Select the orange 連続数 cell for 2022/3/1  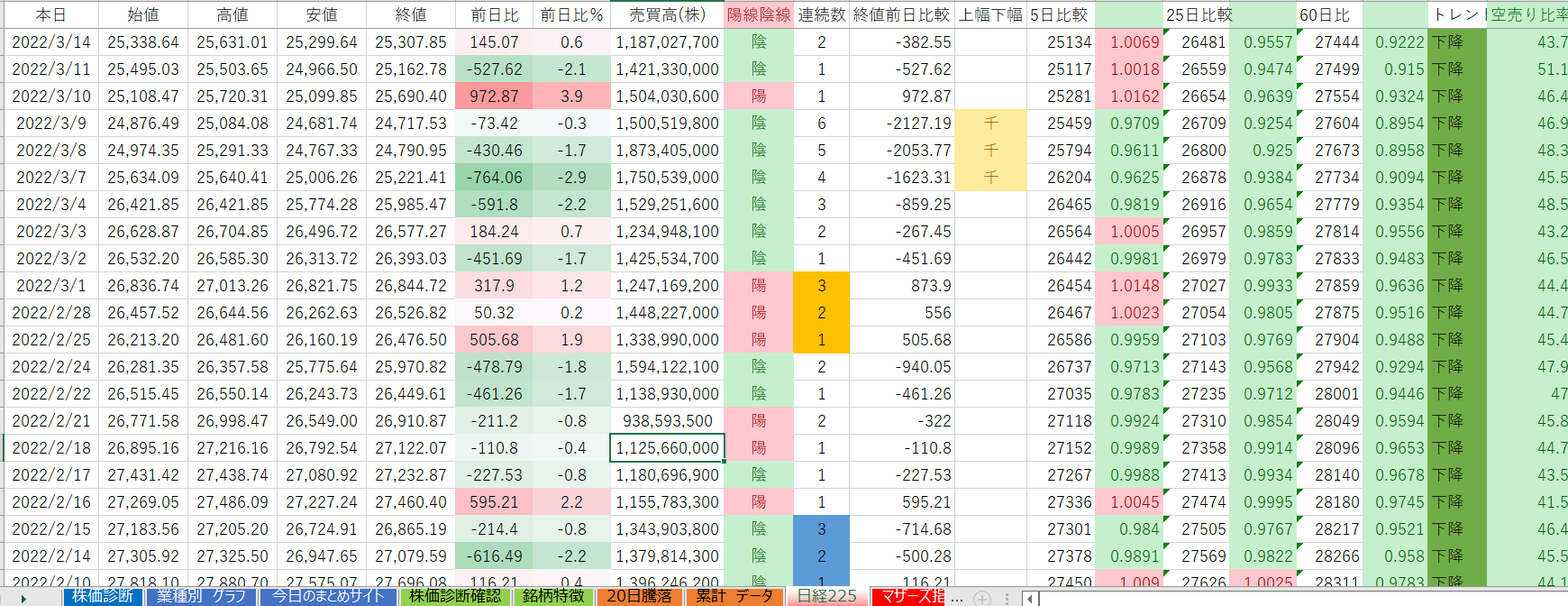tap(821, 286)
